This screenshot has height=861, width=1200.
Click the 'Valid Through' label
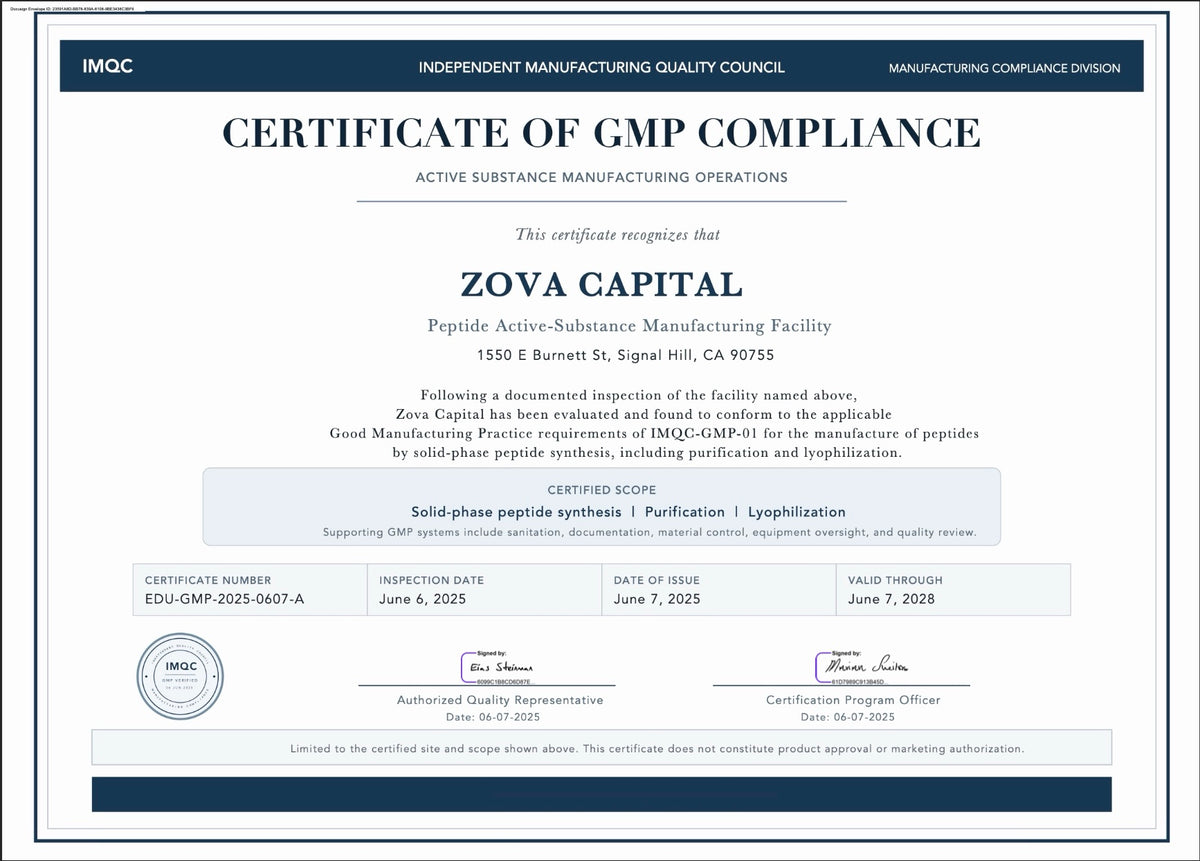895,580
